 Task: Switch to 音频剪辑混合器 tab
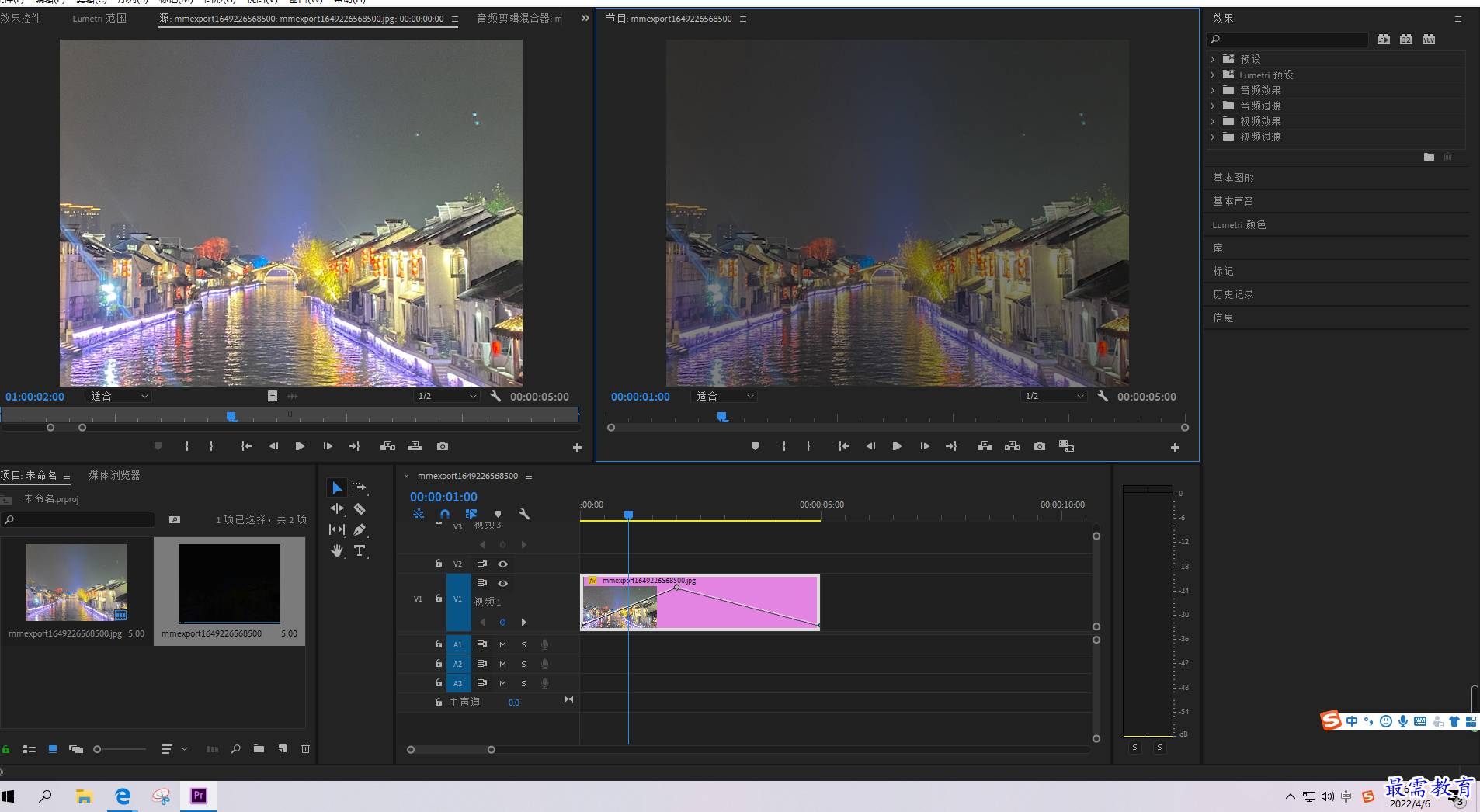click(519, 18)
